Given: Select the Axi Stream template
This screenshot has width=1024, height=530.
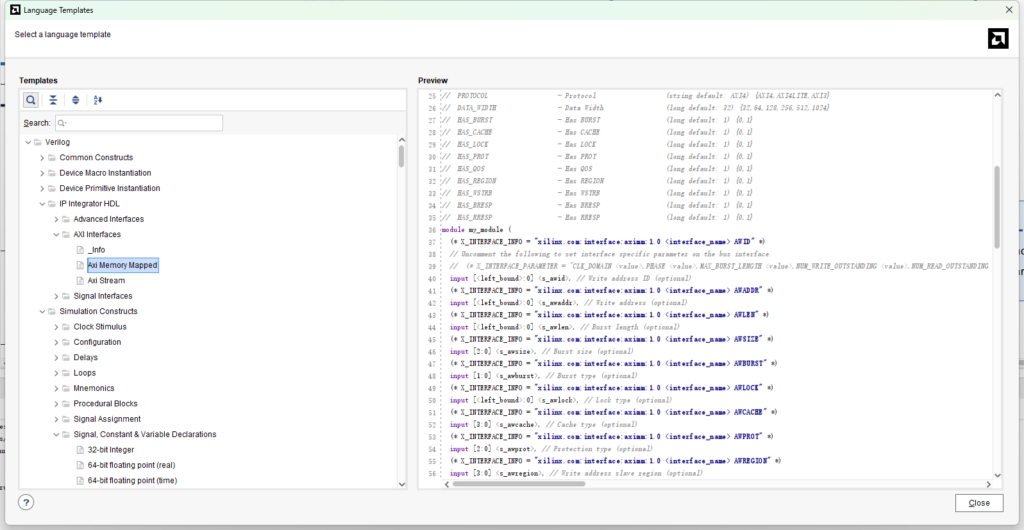Looking at the screenshot, I should click(x=106, y=281).
